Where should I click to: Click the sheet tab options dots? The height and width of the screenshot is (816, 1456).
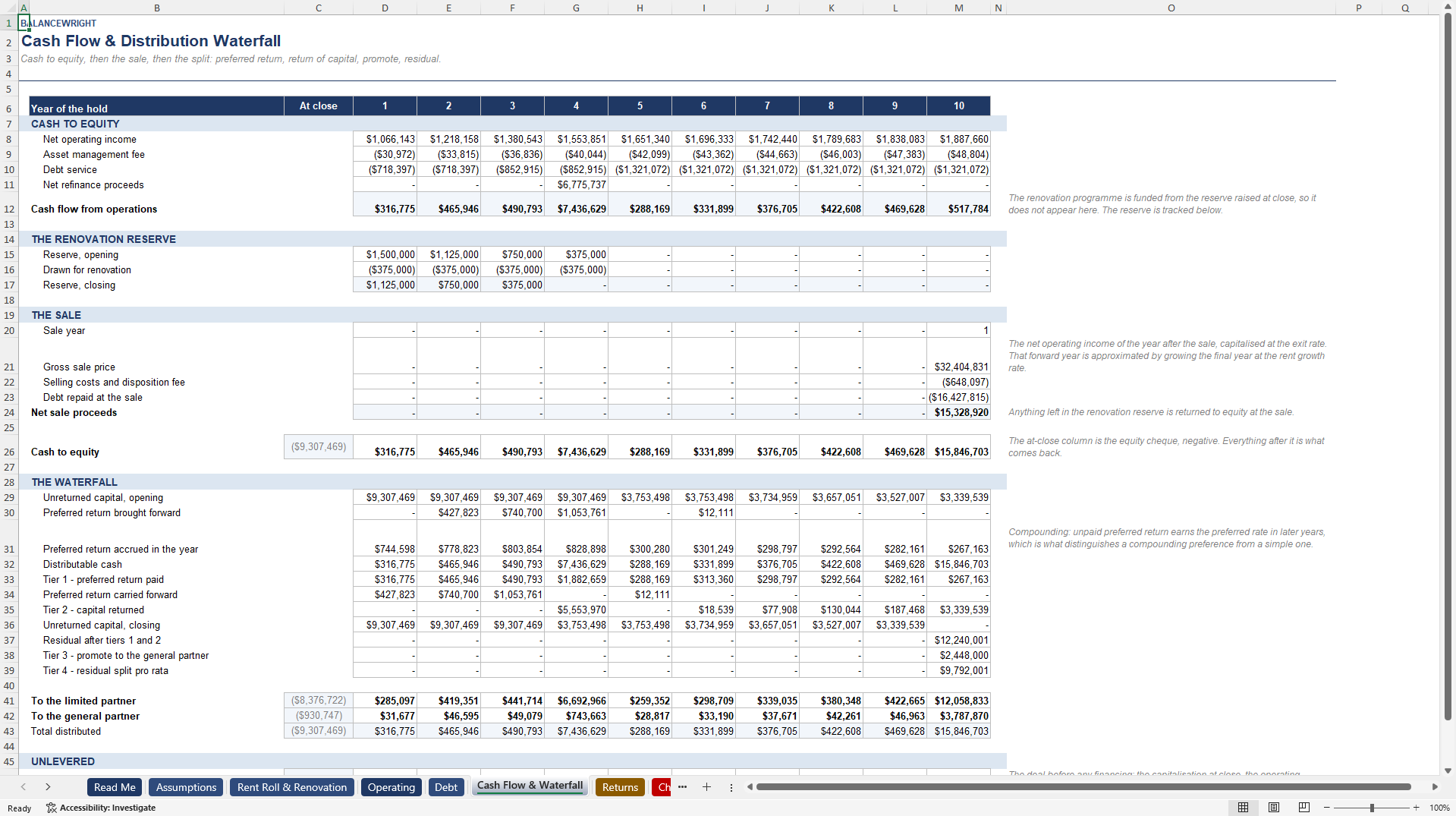point(731,787)
